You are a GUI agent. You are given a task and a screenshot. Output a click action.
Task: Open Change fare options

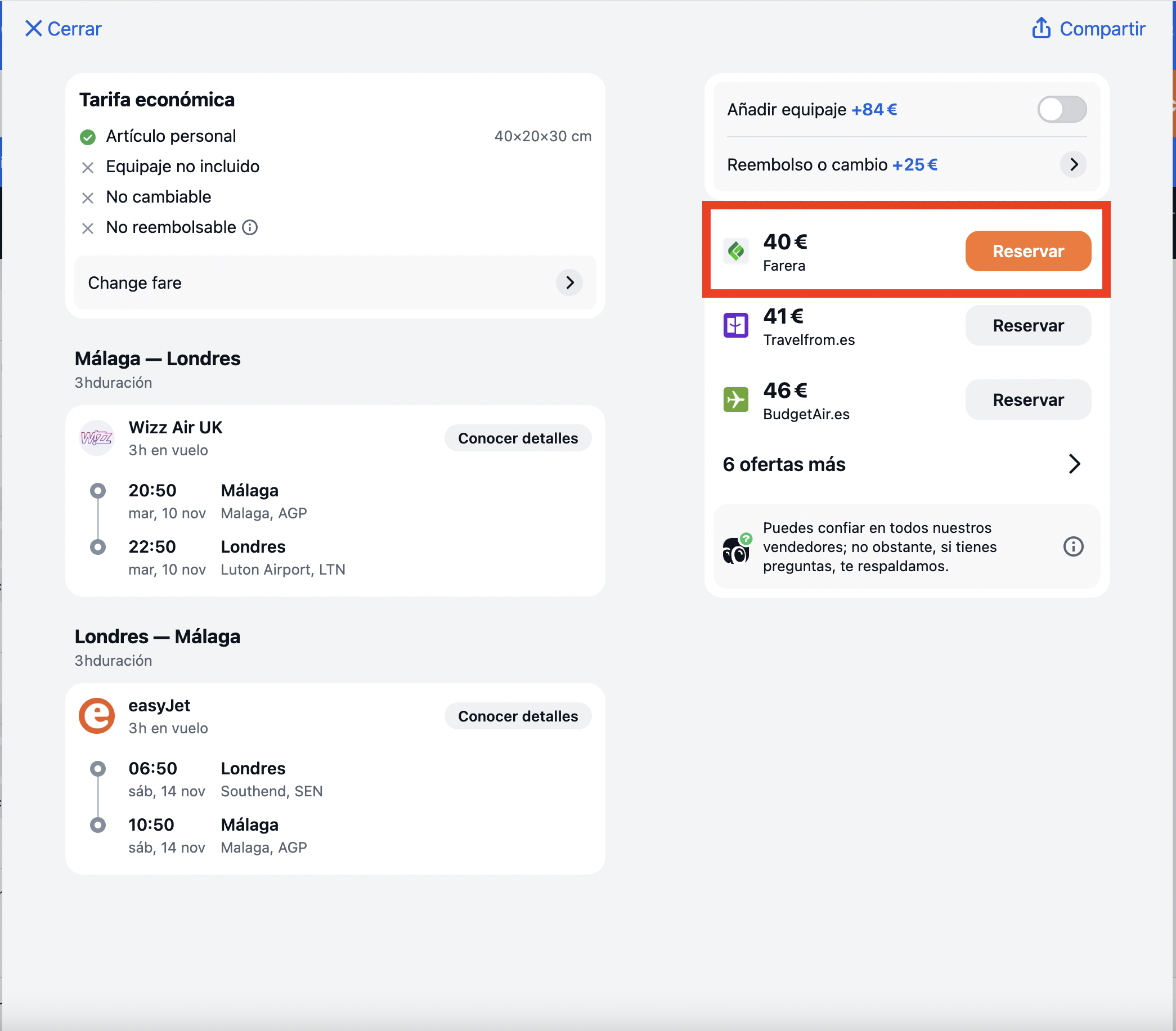[335, 283]
